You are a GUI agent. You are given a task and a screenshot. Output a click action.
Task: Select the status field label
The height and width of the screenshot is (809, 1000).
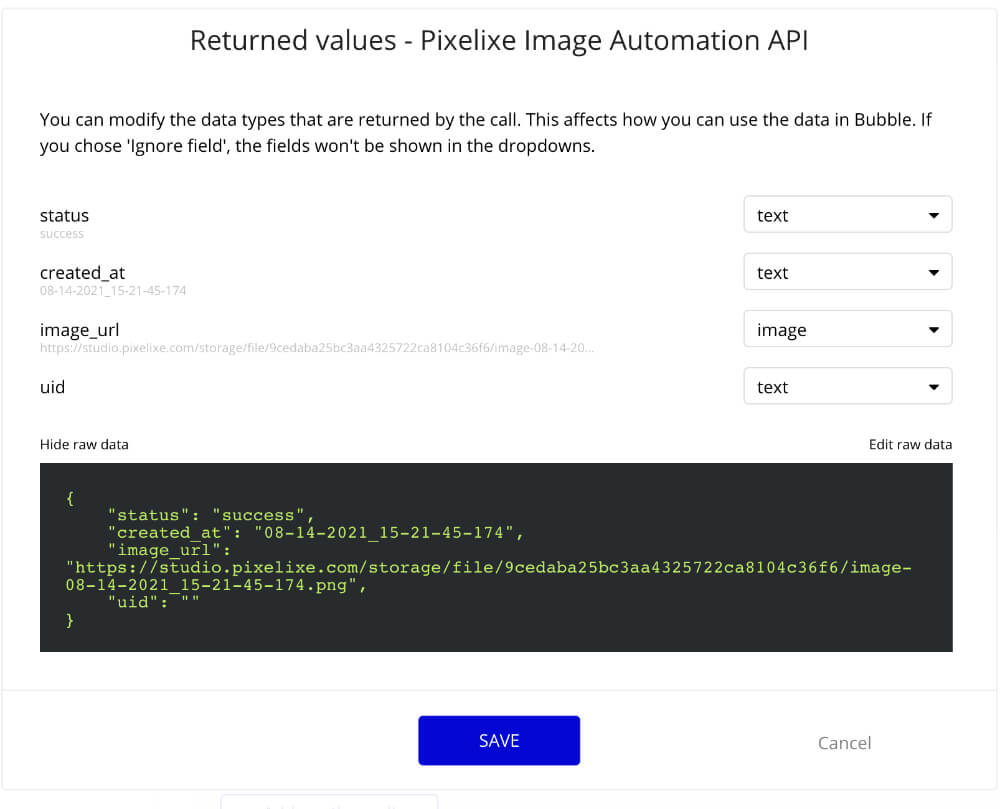[x=64, y=215]
